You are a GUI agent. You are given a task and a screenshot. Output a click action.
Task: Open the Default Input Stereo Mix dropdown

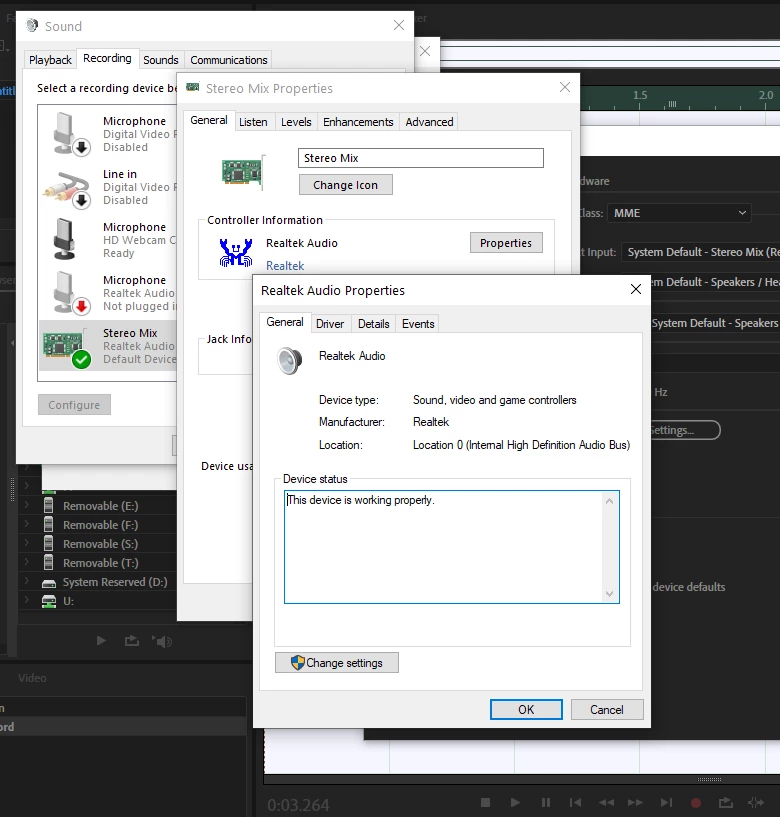coord(701,252)
